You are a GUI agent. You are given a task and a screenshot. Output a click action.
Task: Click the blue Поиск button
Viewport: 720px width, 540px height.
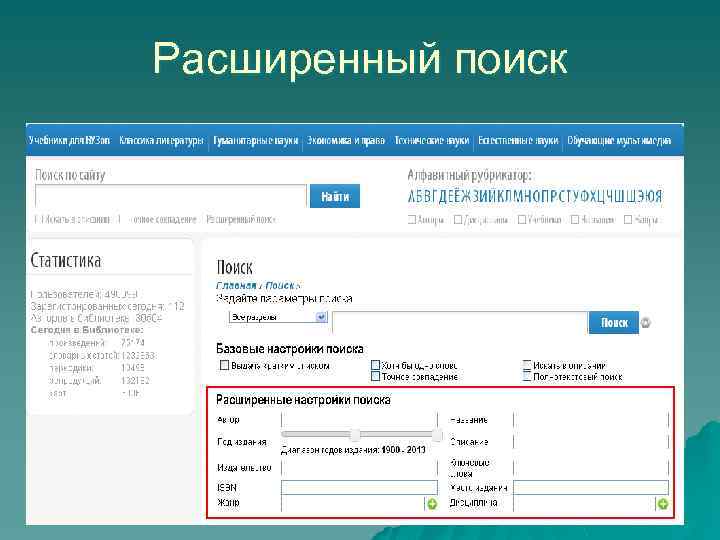(613, 323)
